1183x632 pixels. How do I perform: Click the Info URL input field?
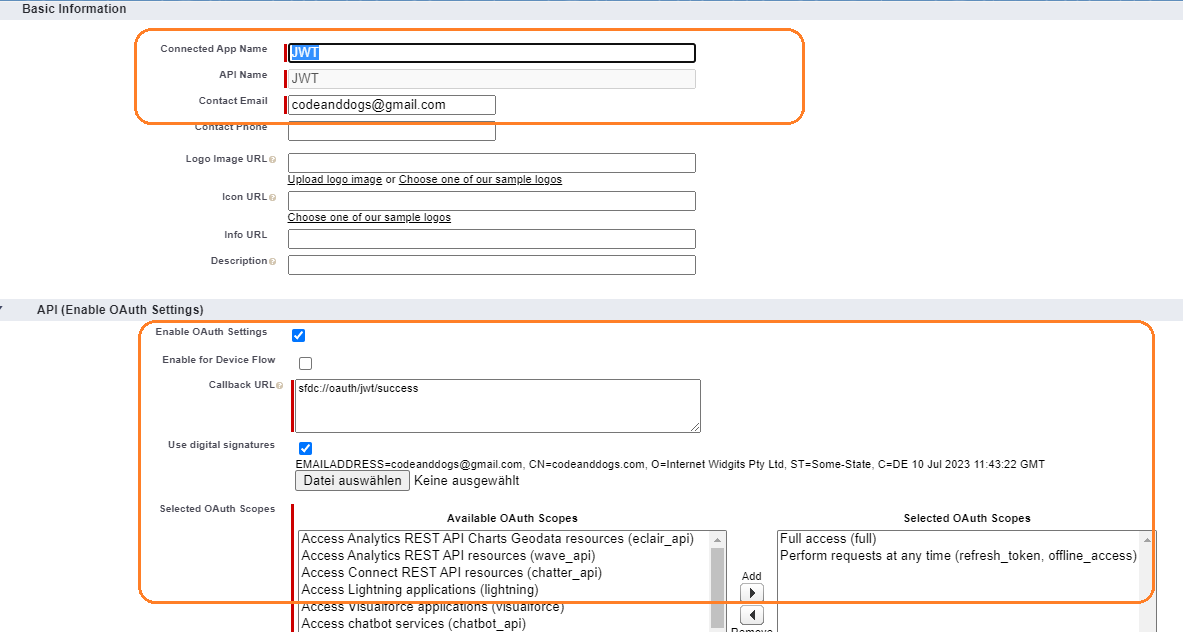tap(490, 238)
